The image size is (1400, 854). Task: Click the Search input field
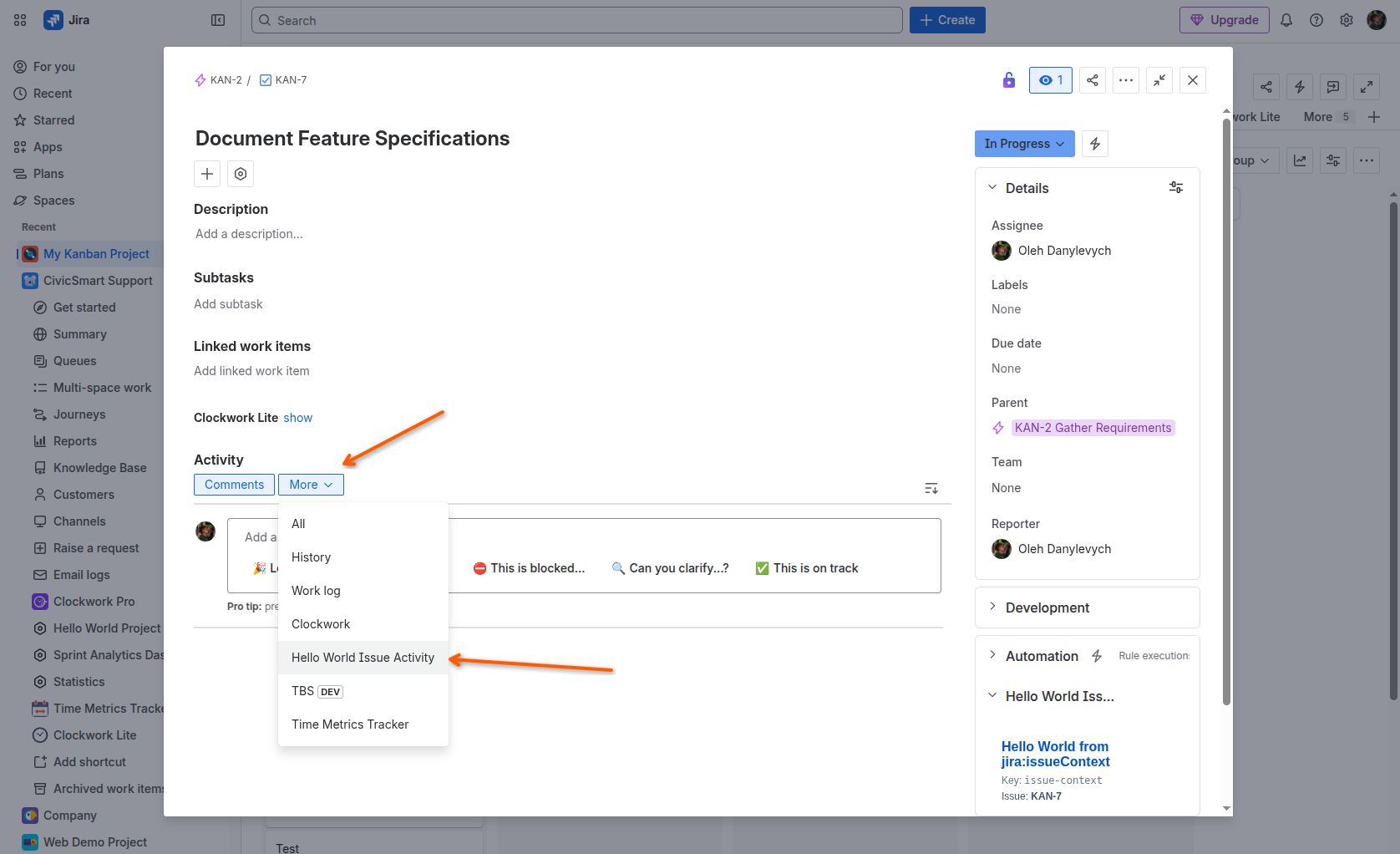[577, 20]
